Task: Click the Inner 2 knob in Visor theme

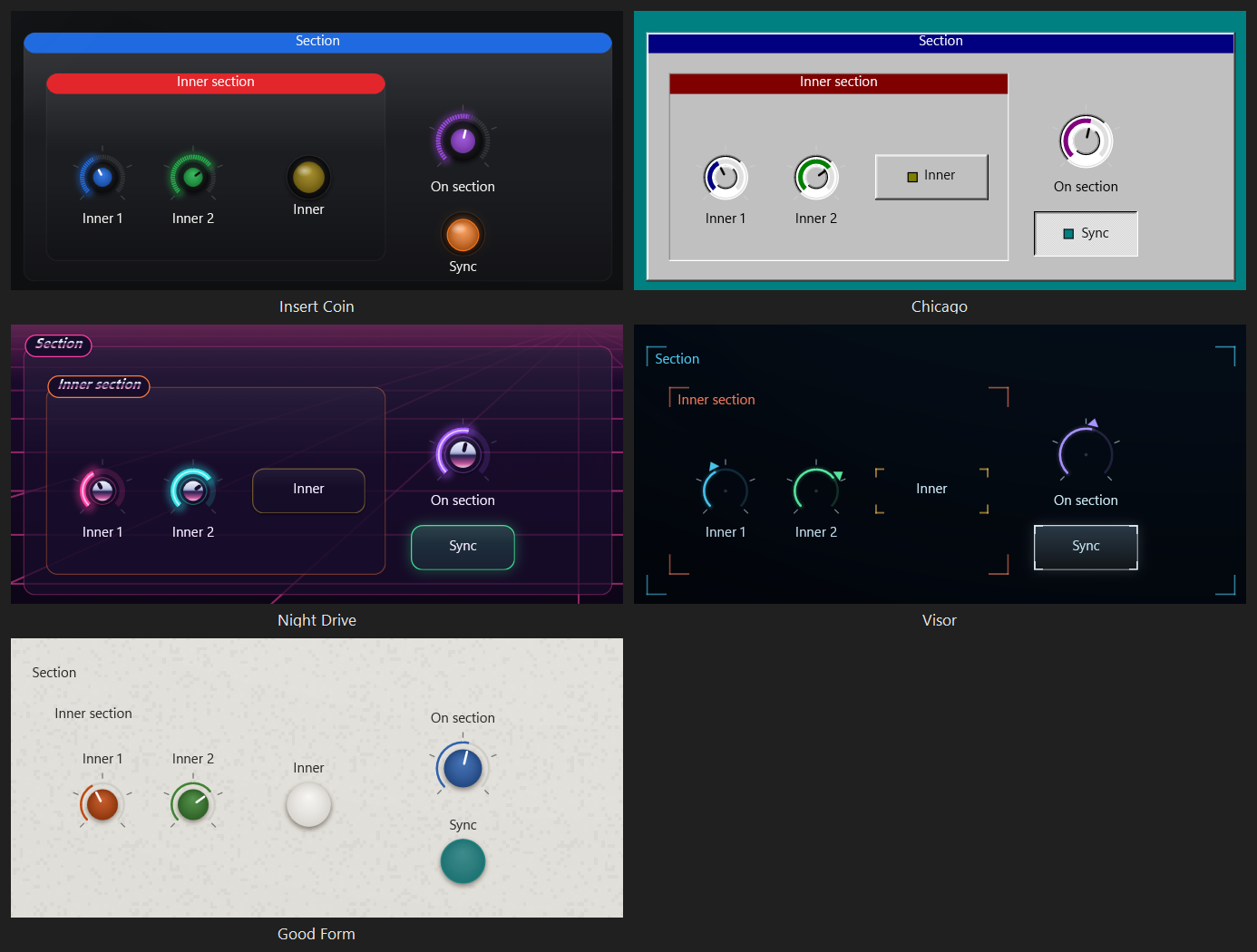Action: (816, 491)
